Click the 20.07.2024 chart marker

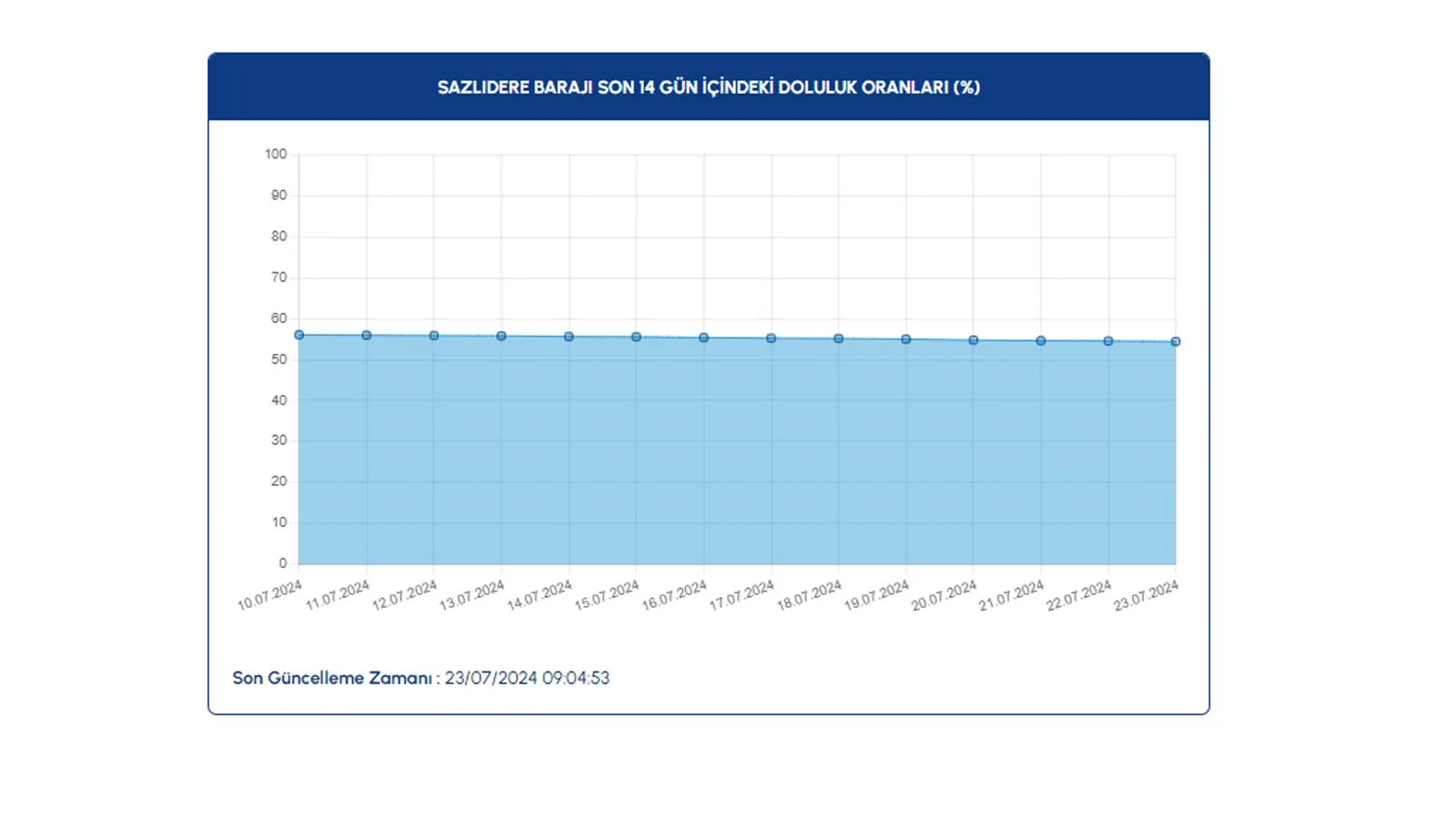point(976,340)
